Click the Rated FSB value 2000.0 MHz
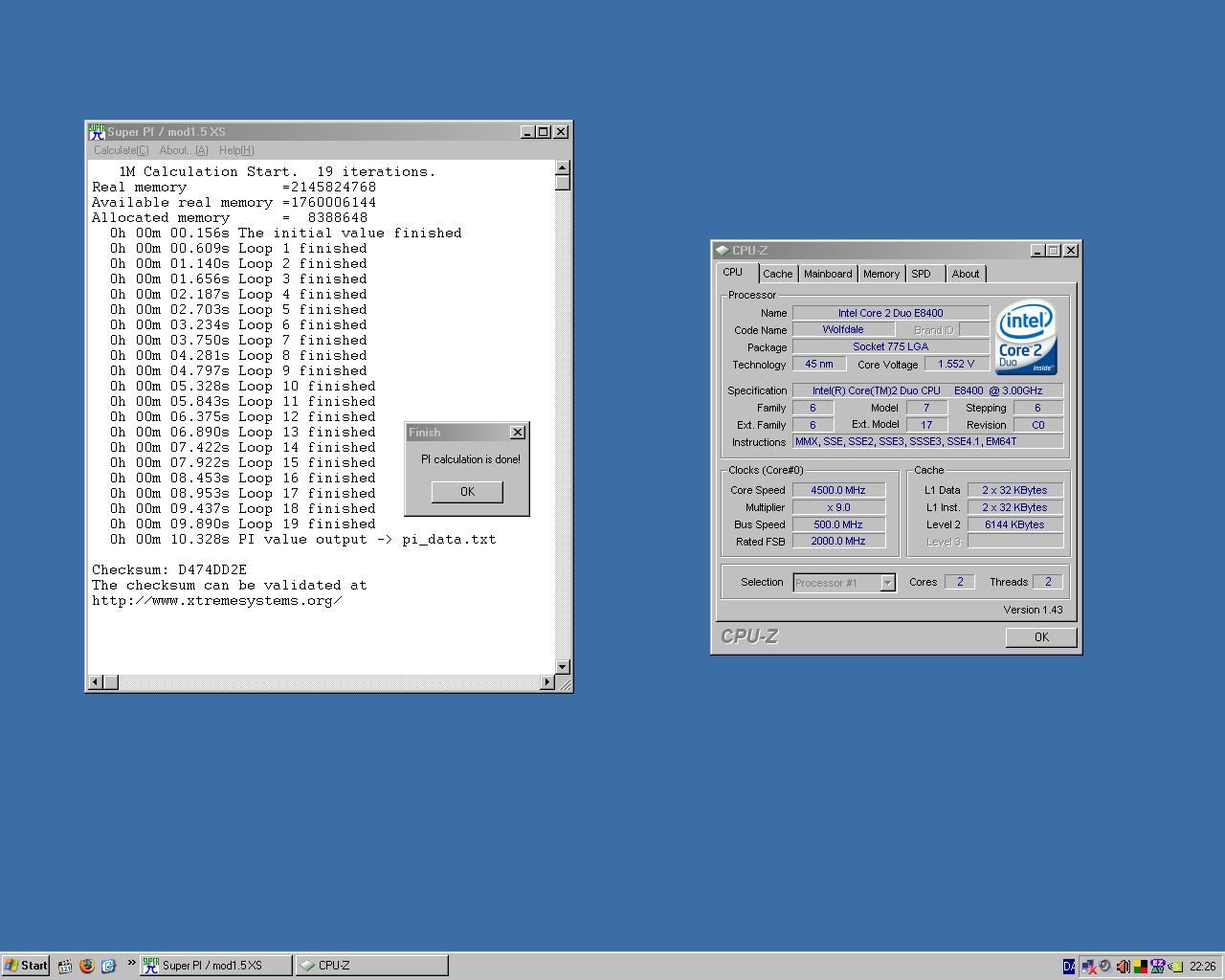This screenshot has width=1225, height=980. [x=838, y=541]
